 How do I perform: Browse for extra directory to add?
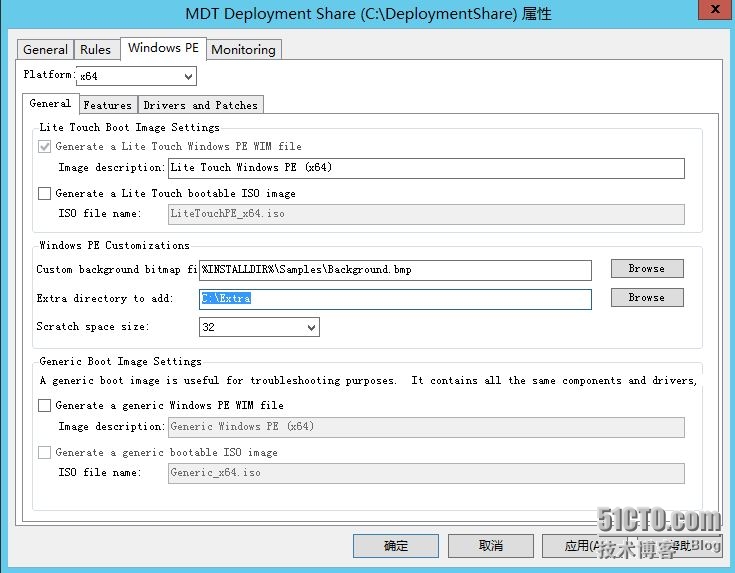(x=647, y=297)
